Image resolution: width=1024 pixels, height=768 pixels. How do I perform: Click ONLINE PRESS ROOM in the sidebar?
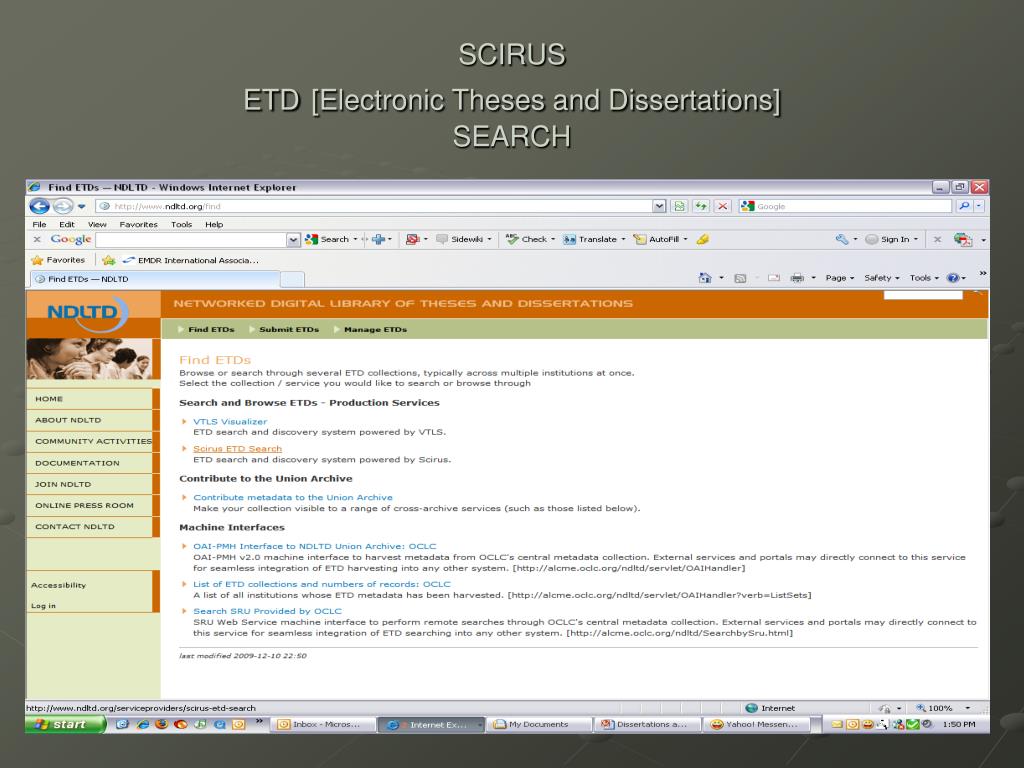coord(89,505)
